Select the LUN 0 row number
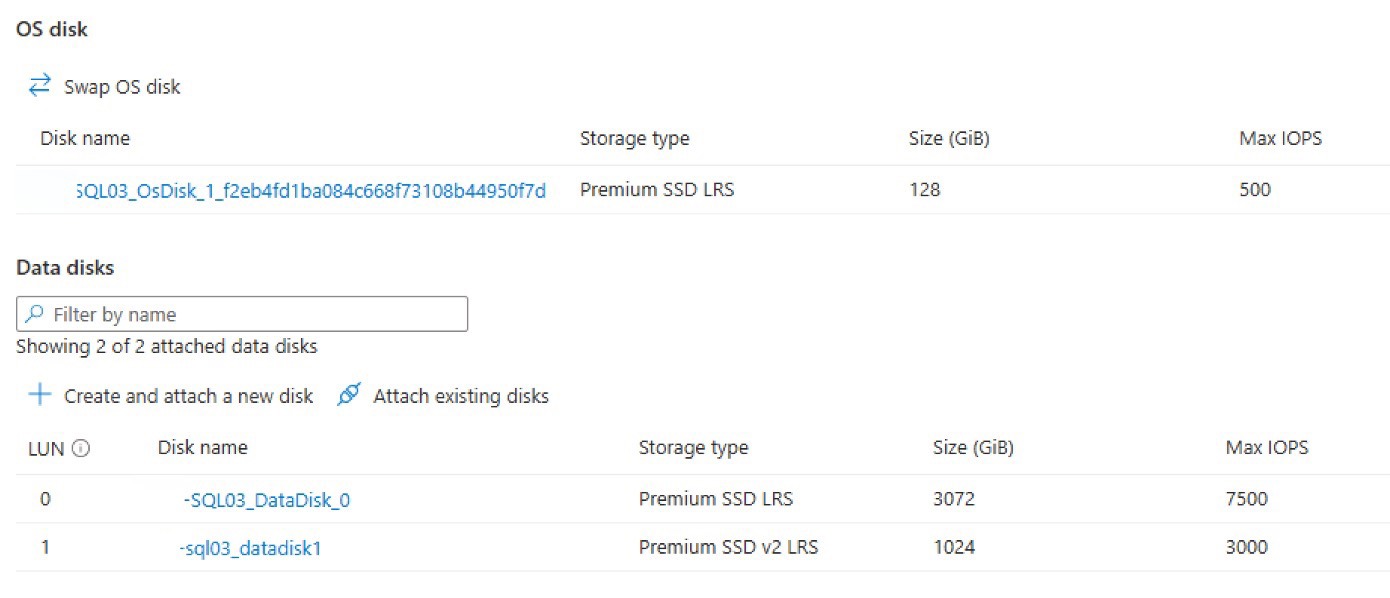This screenshot has height=598, width=1390. (45, 498)
